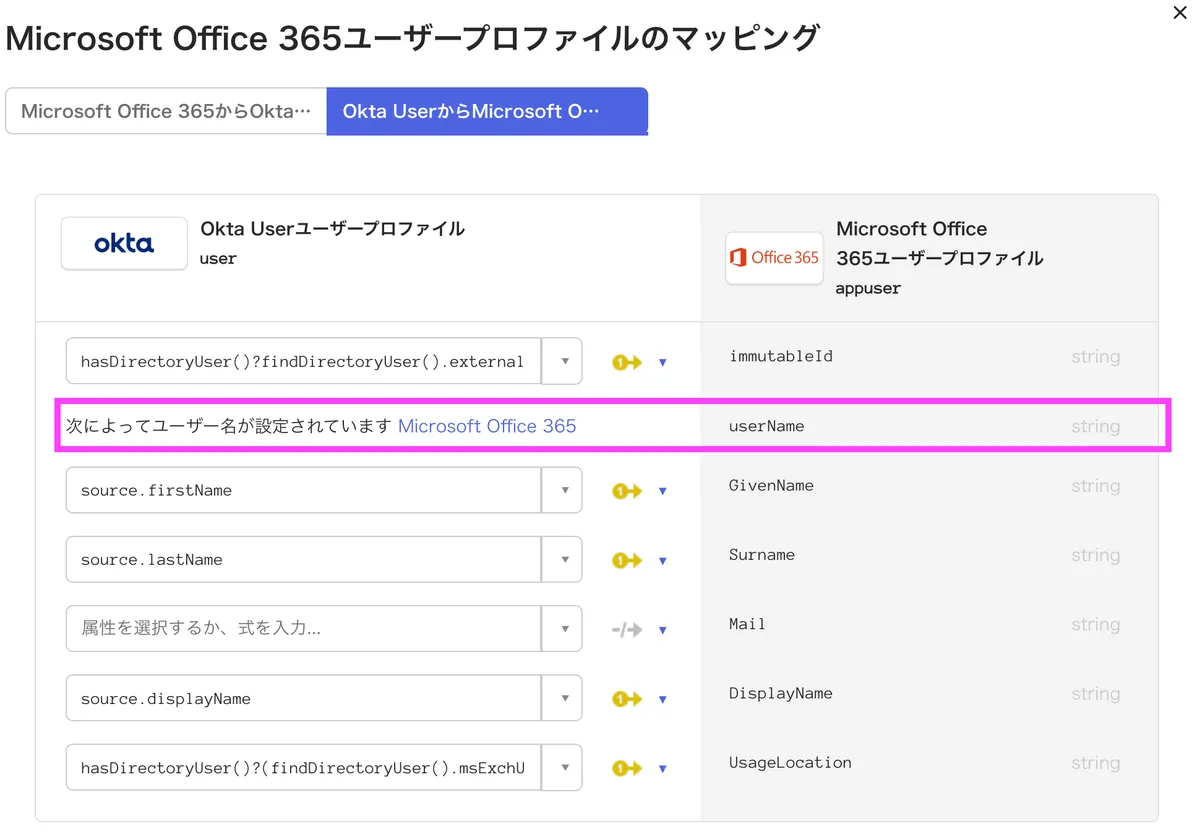Switch to Microsoft Office 365からOkta tab
The width and height of the screenshot is (1200, 834).
click(x=166, y=111)
